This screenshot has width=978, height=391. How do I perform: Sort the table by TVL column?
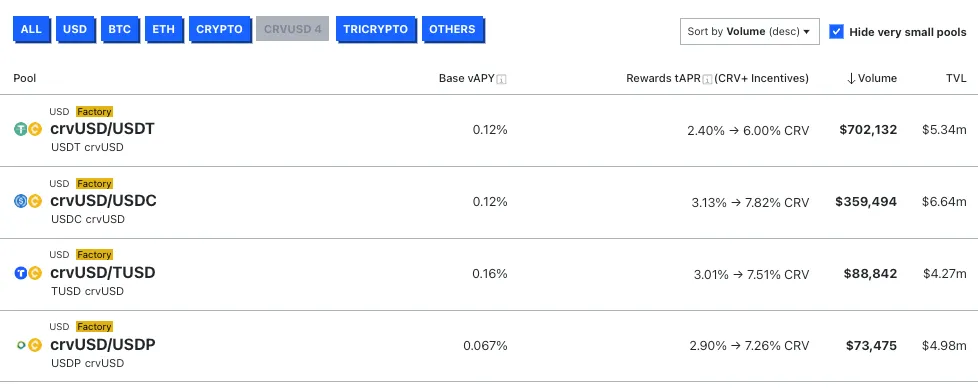(x=956, y=79)
